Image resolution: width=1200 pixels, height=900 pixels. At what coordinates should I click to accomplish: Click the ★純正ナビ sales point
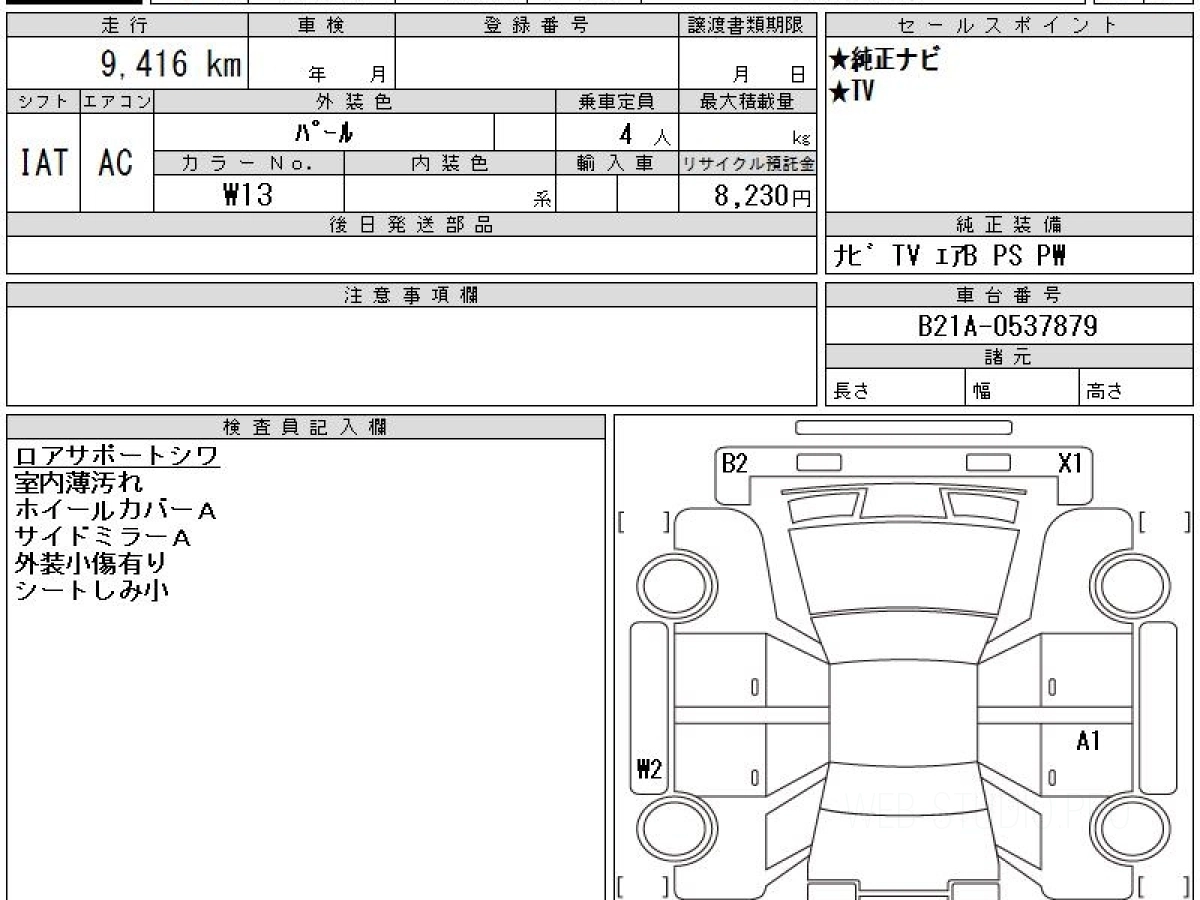point(885,60)
